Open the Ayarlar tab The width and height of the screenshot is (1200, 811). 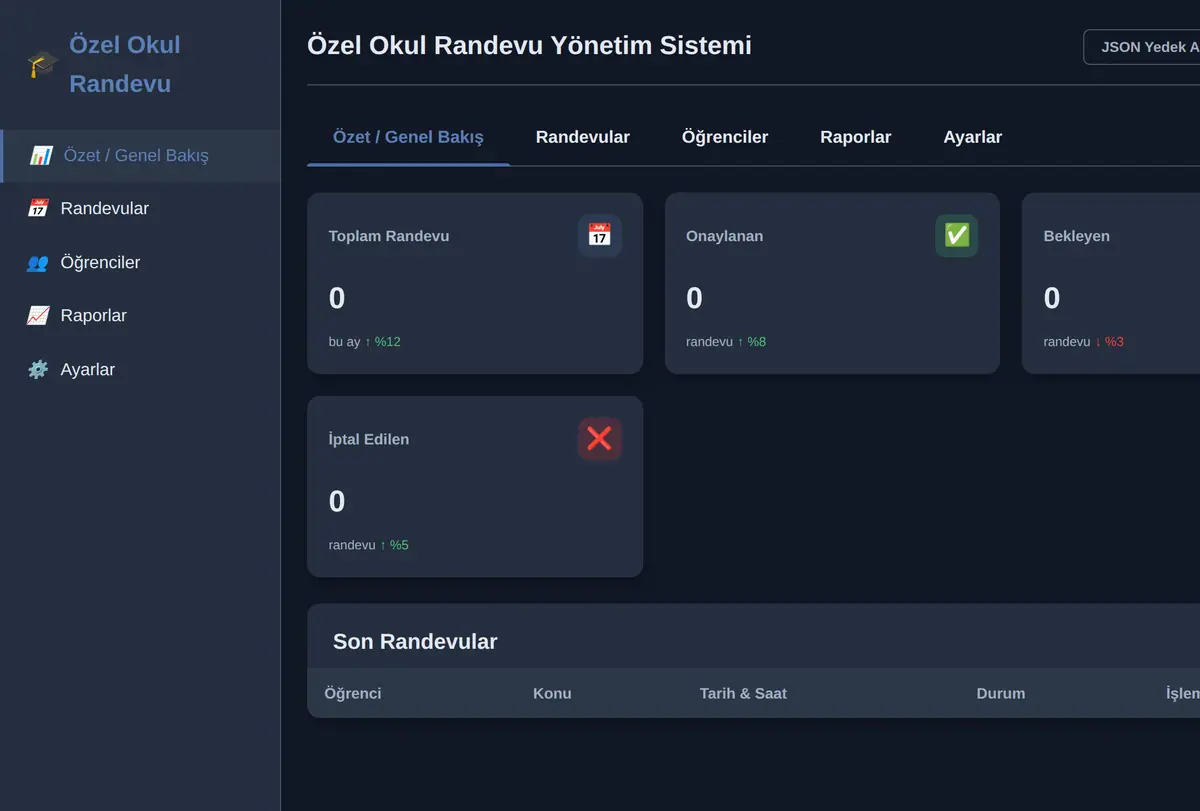pyautogui.click(x=973, y=137)
